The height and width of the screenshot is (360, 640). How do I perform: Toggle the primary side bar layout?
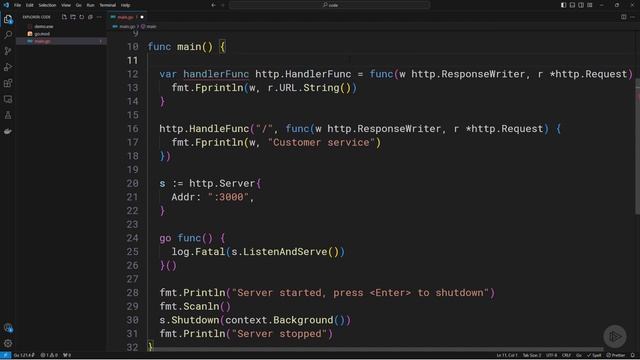coord(563,5)
